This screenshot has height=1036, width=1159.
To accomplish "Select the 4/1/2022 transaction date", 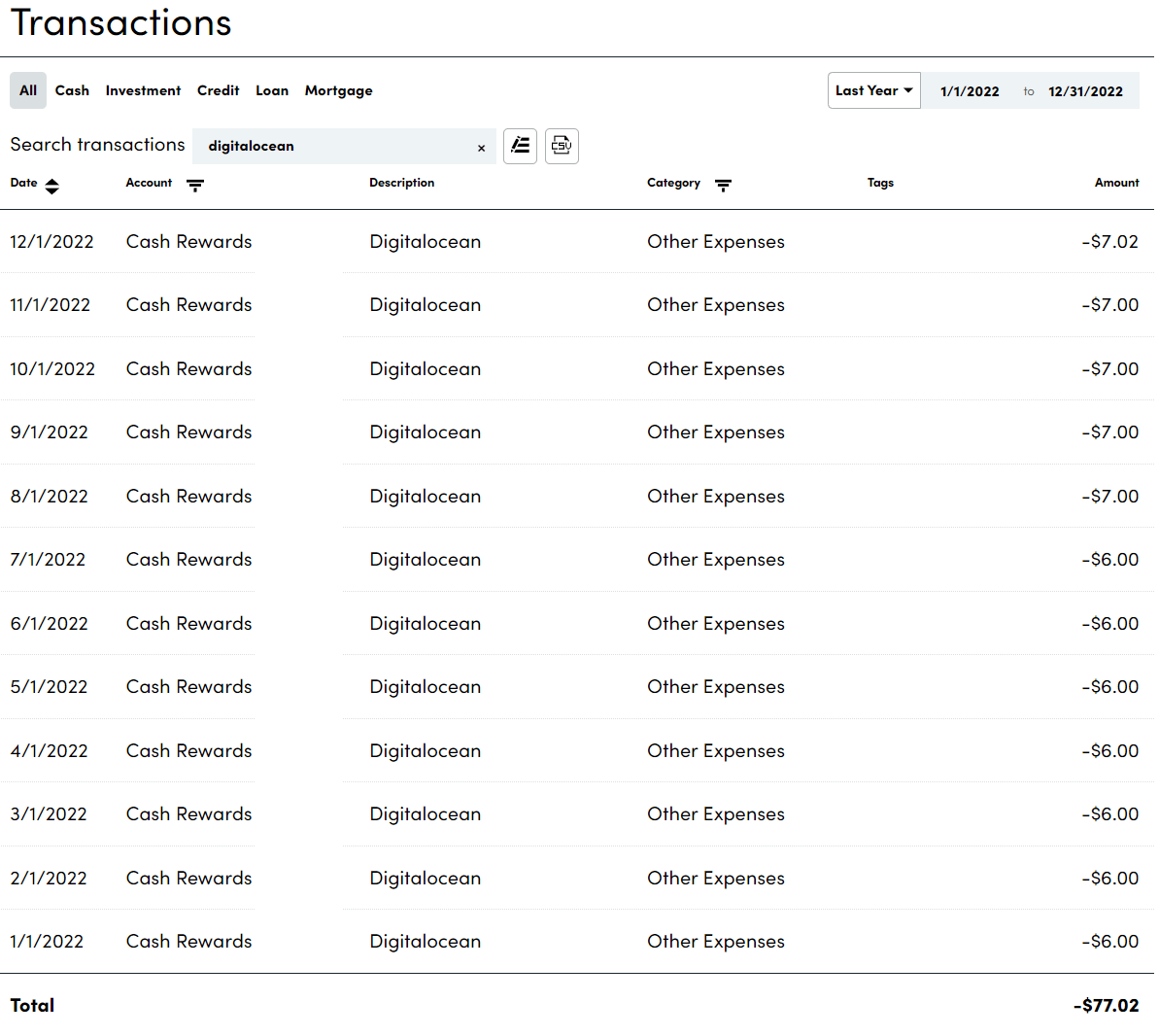I will point(49,750).
